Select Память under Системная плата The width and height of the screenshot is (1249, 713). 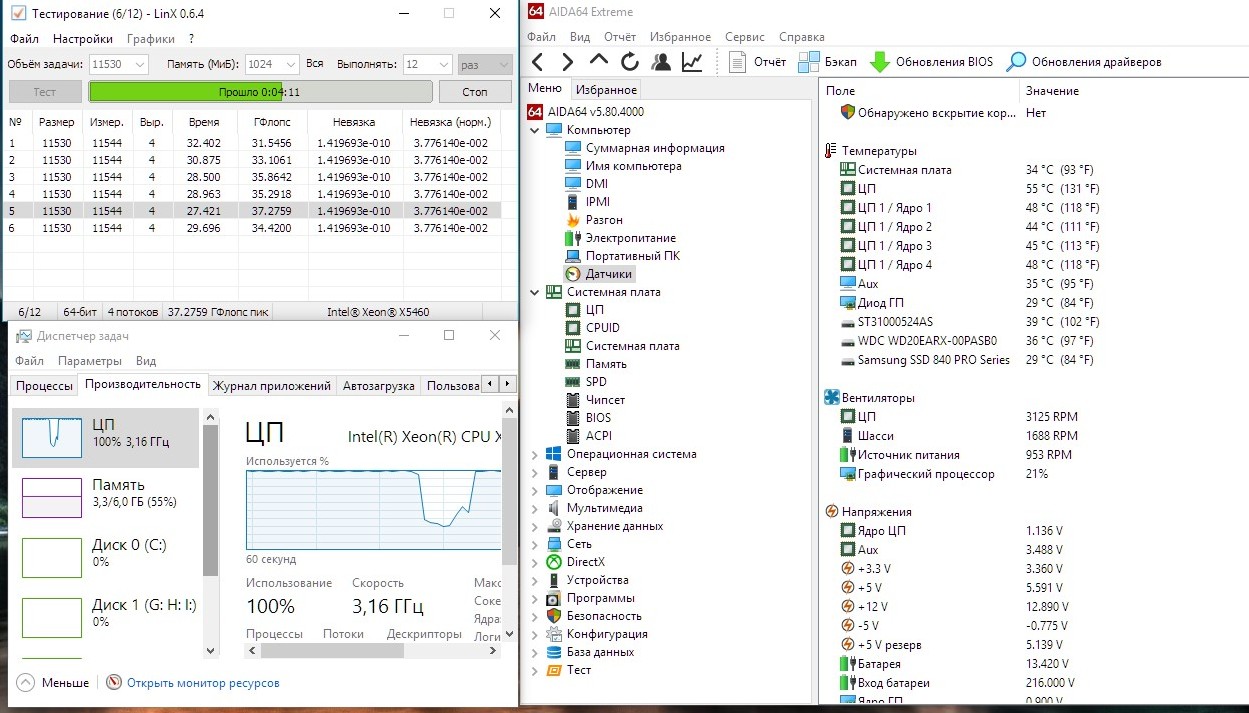coord(596,364)
